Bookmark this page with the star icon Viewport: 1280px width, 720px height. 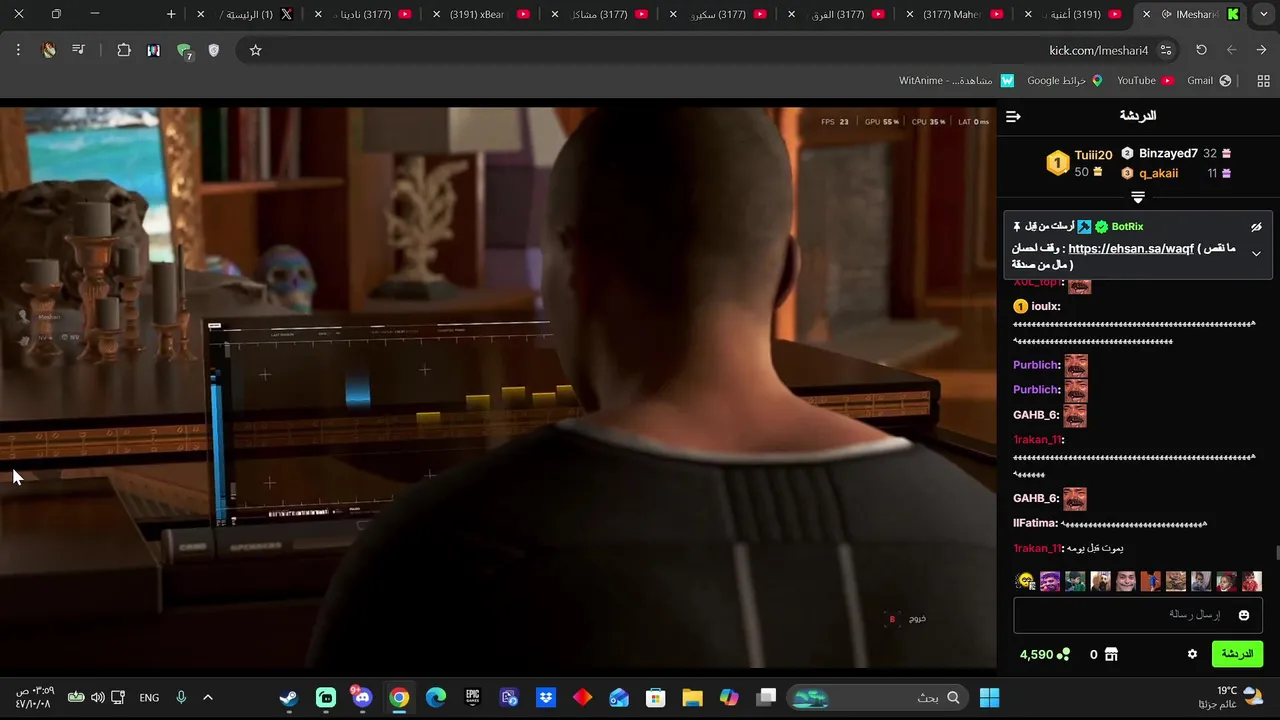tap(255, 50)
